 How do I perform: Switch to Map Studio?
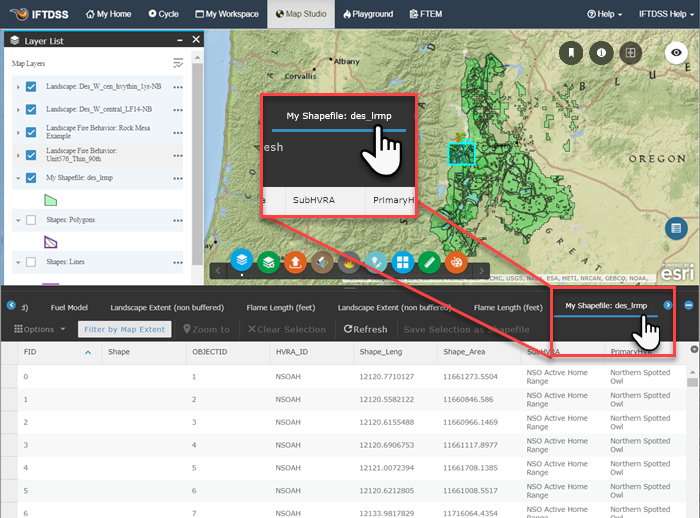coord(301,14)
